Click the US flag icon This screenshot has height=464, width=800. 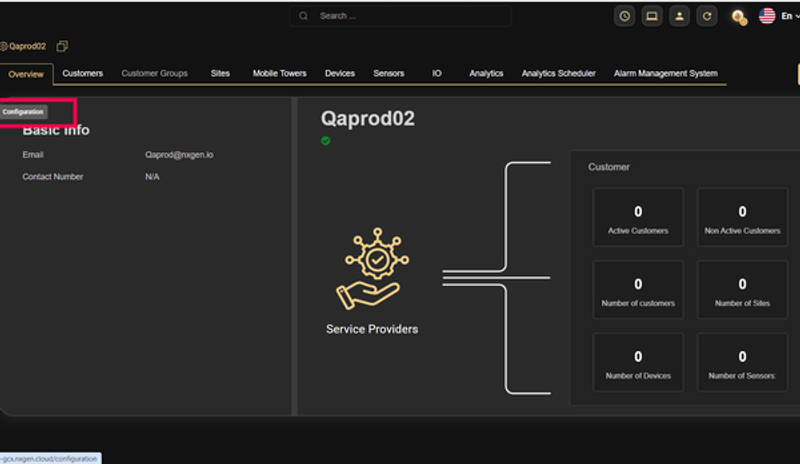[x=767, y=16]
